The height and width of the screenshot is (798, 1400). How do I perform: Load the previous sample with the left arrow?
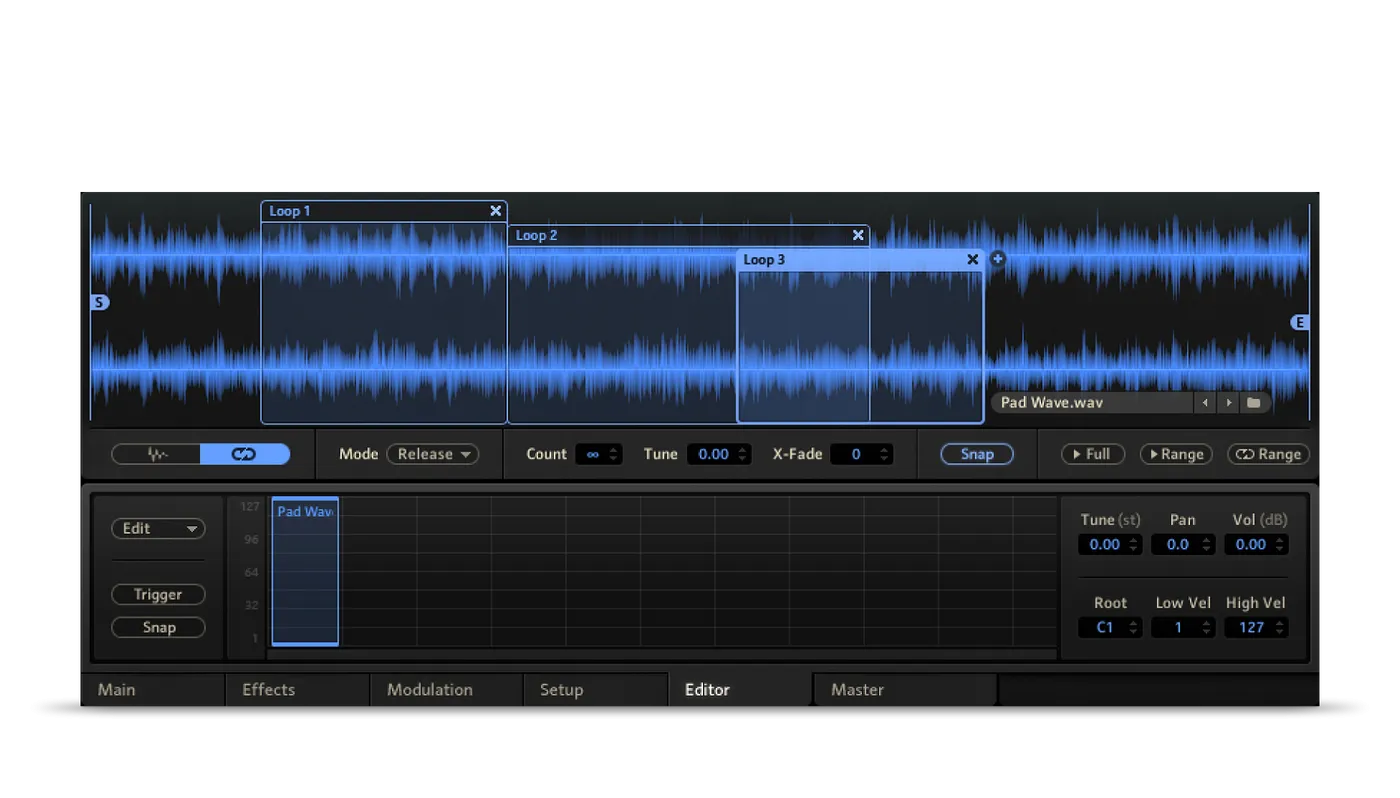pos(1205,403)
